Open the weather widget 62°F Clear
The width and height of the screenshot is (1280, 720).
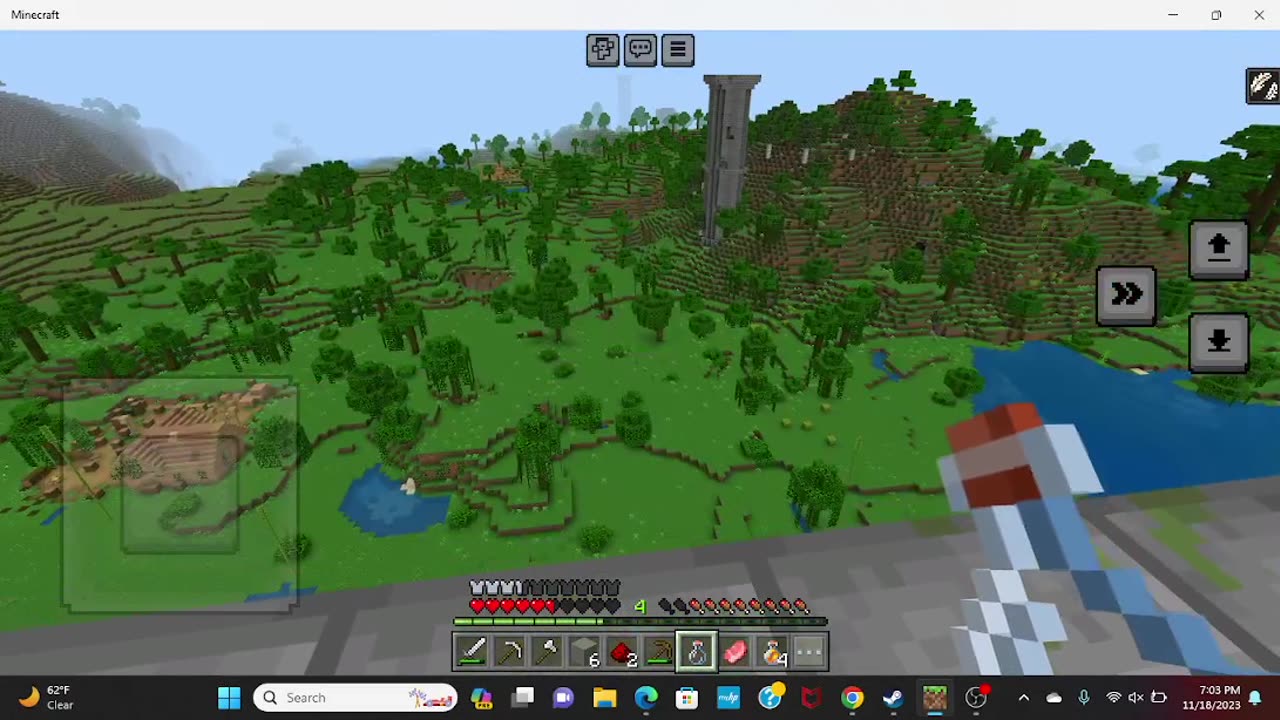46,698
